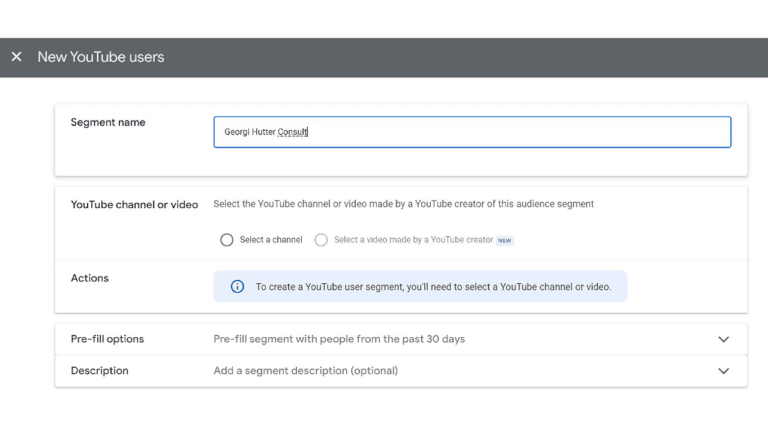The image size is (768, 432).
Task: Click the Pre-fill segment past 30 days text
Action: pyautogui.click(x=339, y=339)
